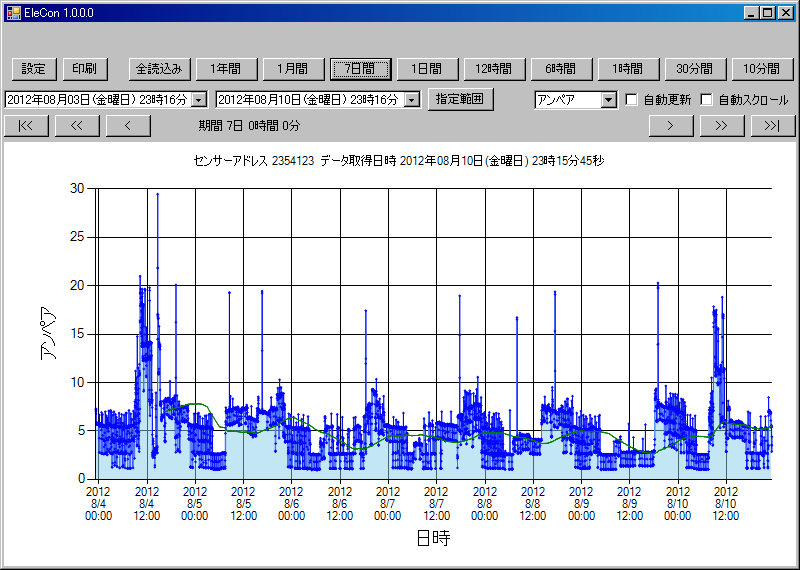Click the start date text field

click(x=98, y=100)
